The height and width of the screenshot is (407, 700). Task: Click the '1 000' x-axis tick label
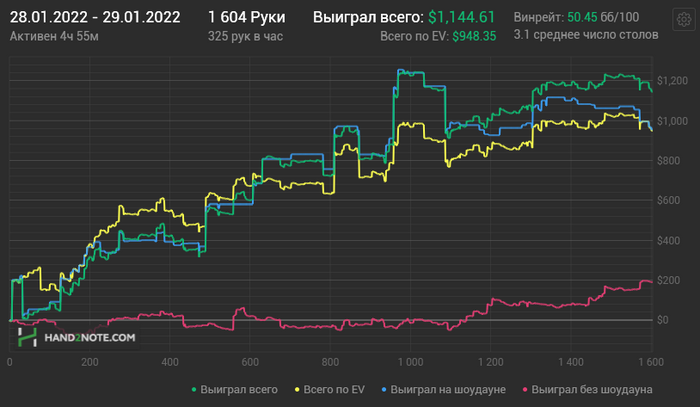pos(410,362)
